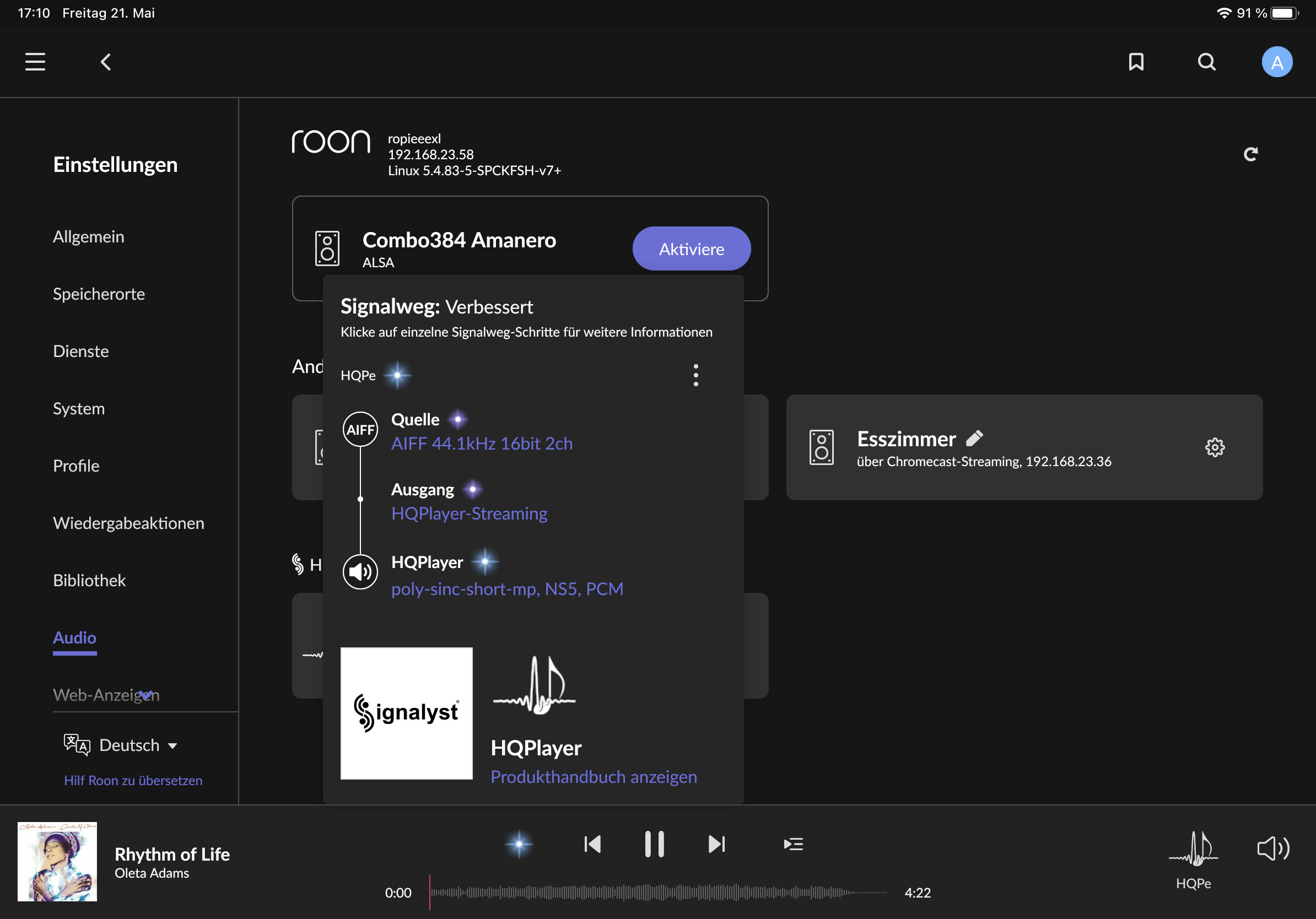Open the hamburger navigation menu

pyautogui.click(x=35, y=62)
